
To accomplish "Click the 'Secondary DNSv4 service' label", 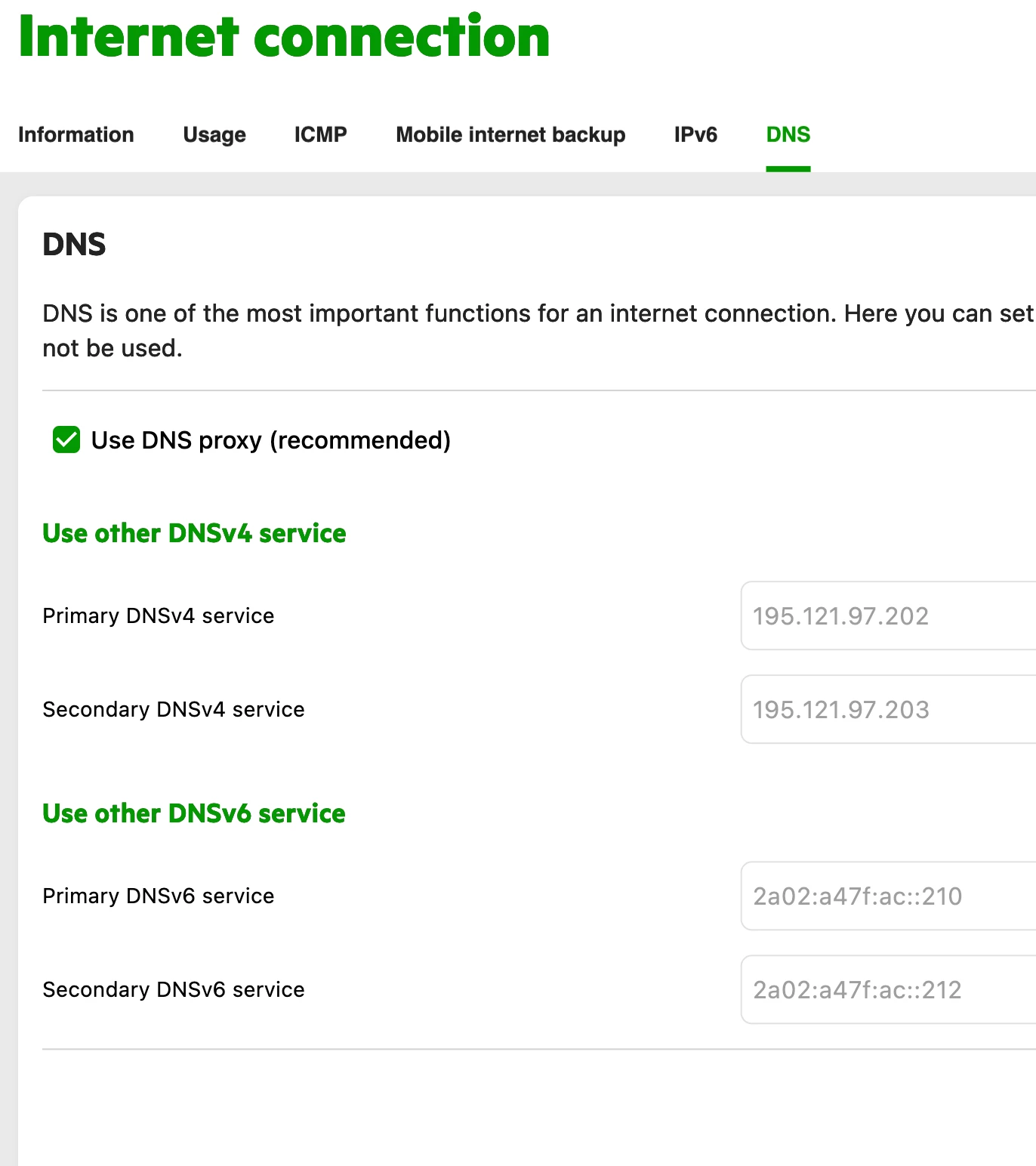I will click(x=174, y=709).
